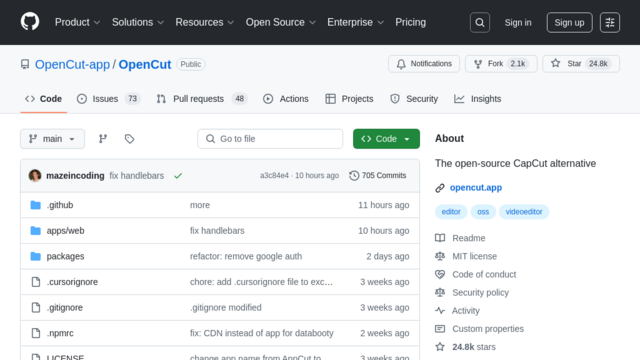This screenshot has height=360, width=640.
Task: Open the OpenCut repository name link
Action: [145, 64]
